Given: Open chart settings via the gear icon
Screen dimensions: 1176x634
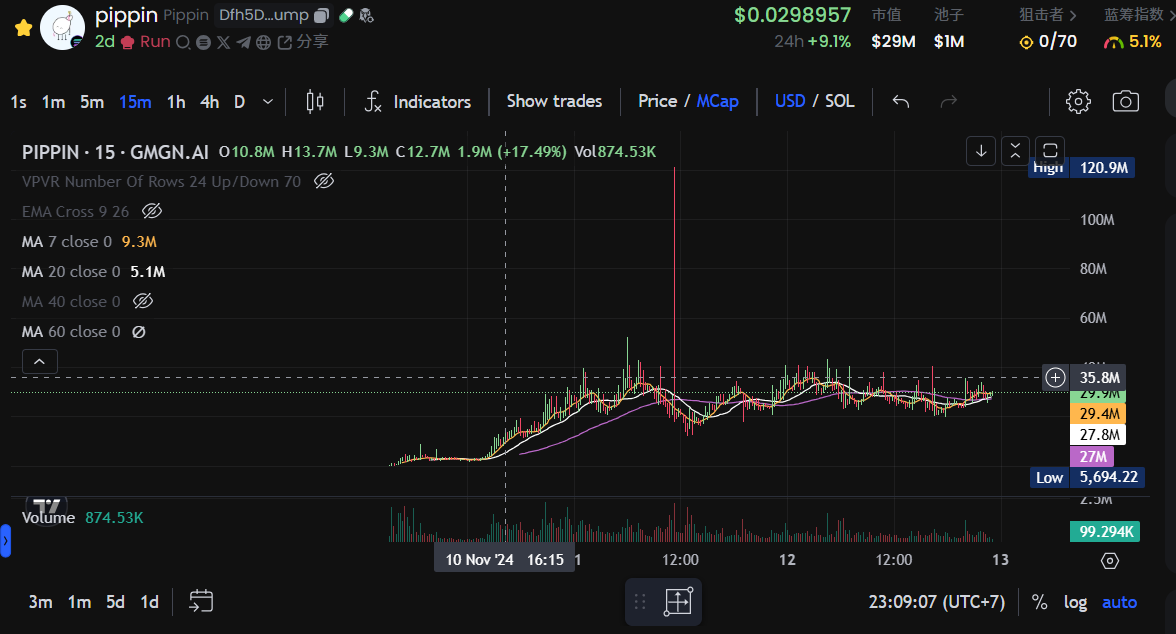Looking at the screenshot, I should tap(1077, 101).
